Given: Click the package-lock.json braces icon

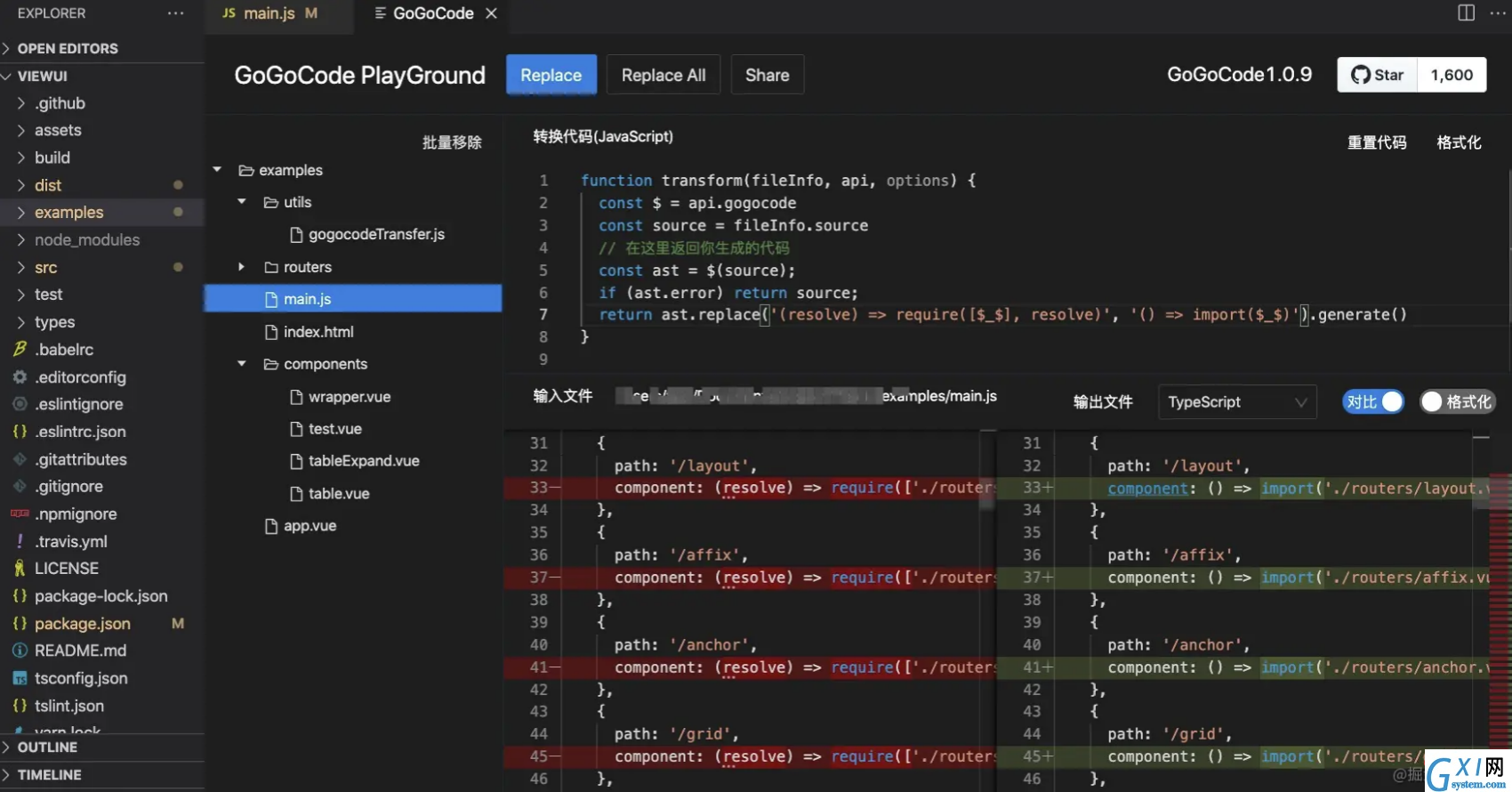Looking at the screenshot, I should pyautogui.click(x=20, y=596).
